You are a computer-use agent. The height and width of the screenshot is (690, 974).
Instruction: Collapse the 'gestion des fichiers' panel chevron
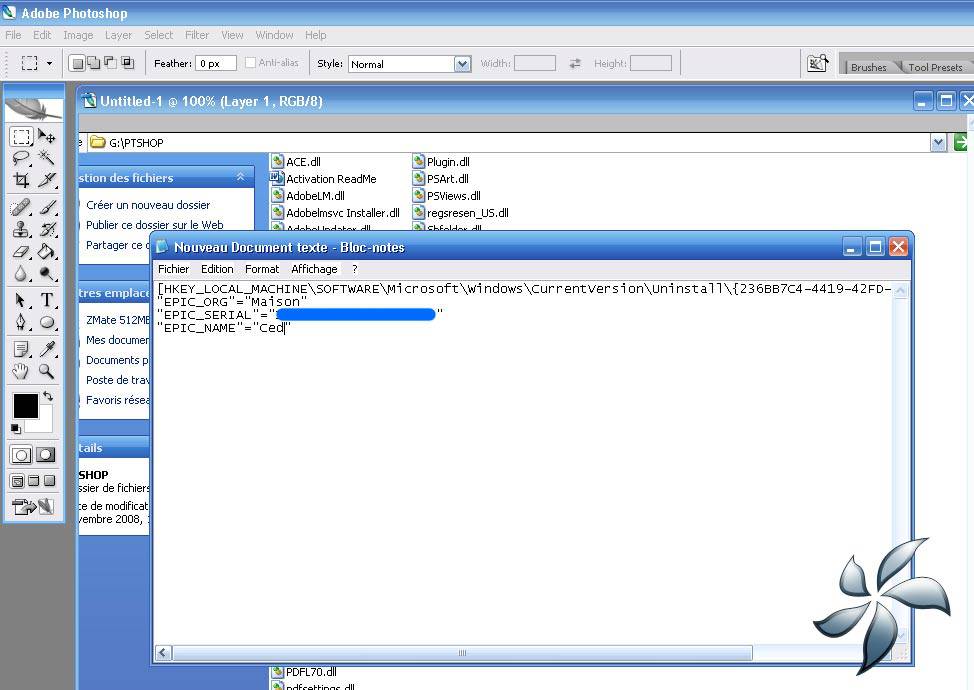tap(240, 178)
